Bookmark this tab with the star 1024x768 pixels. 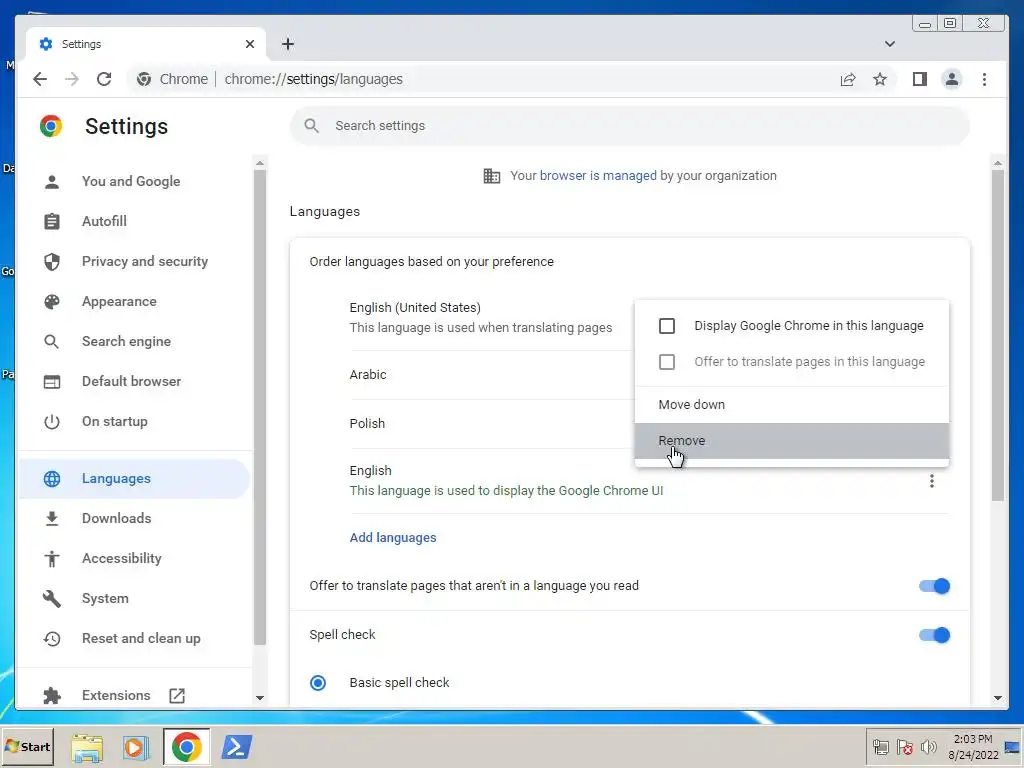(x=880, y=79)
